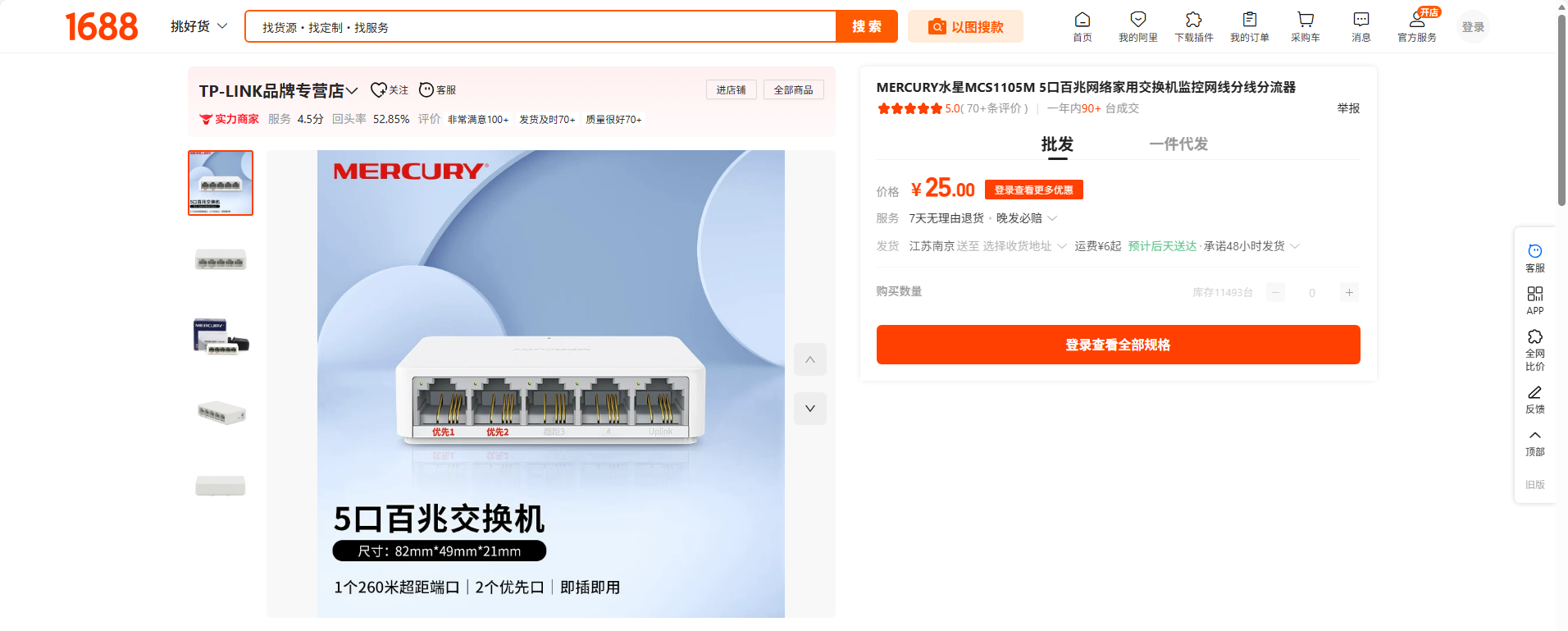Open the 挑好货 dropdown
This screenshot has height=631, width=1568.
click(199, 26)
